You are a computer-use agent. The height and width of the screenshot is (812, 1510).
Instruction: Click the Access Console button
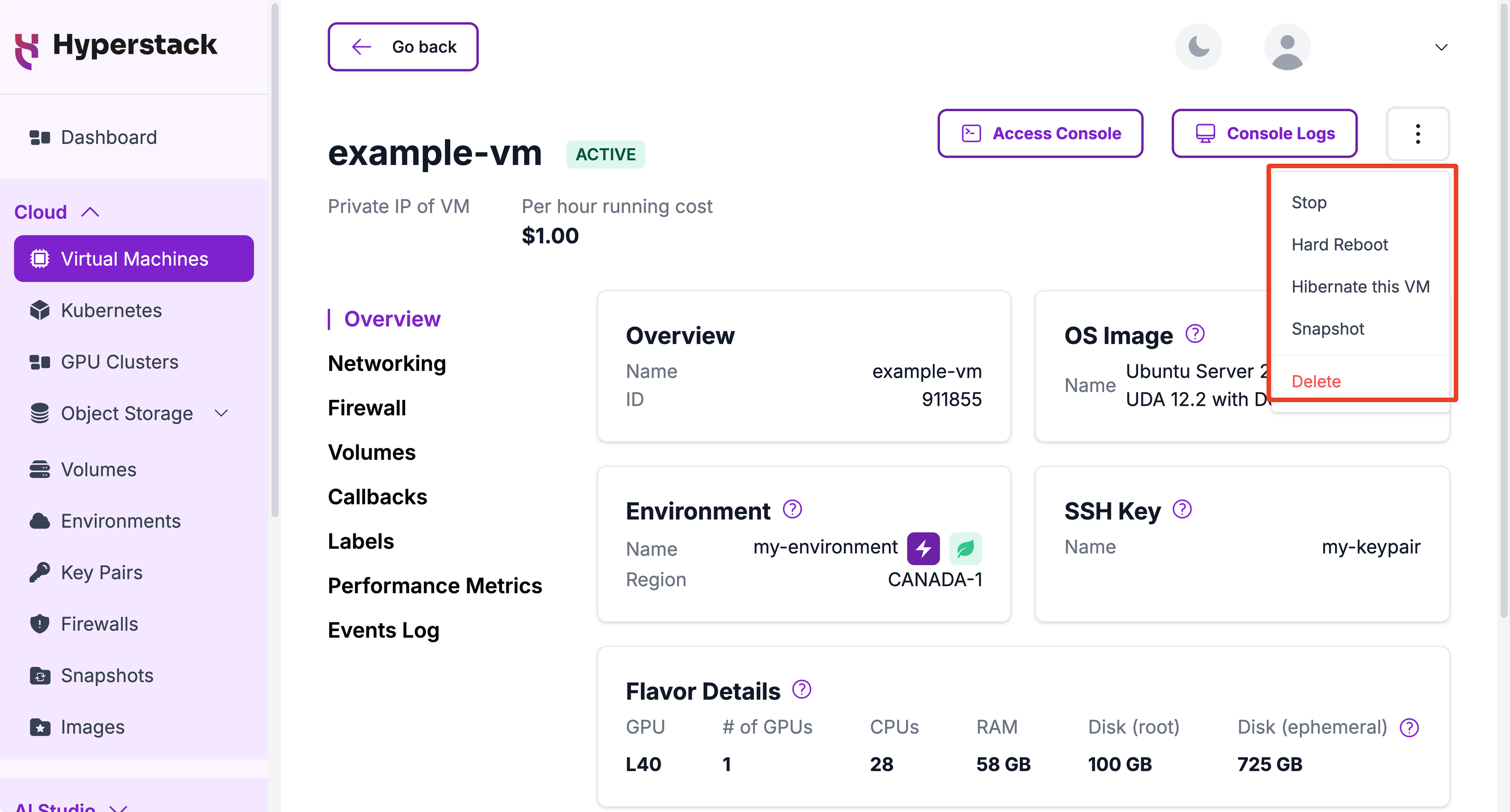(x=1040, y=134)
